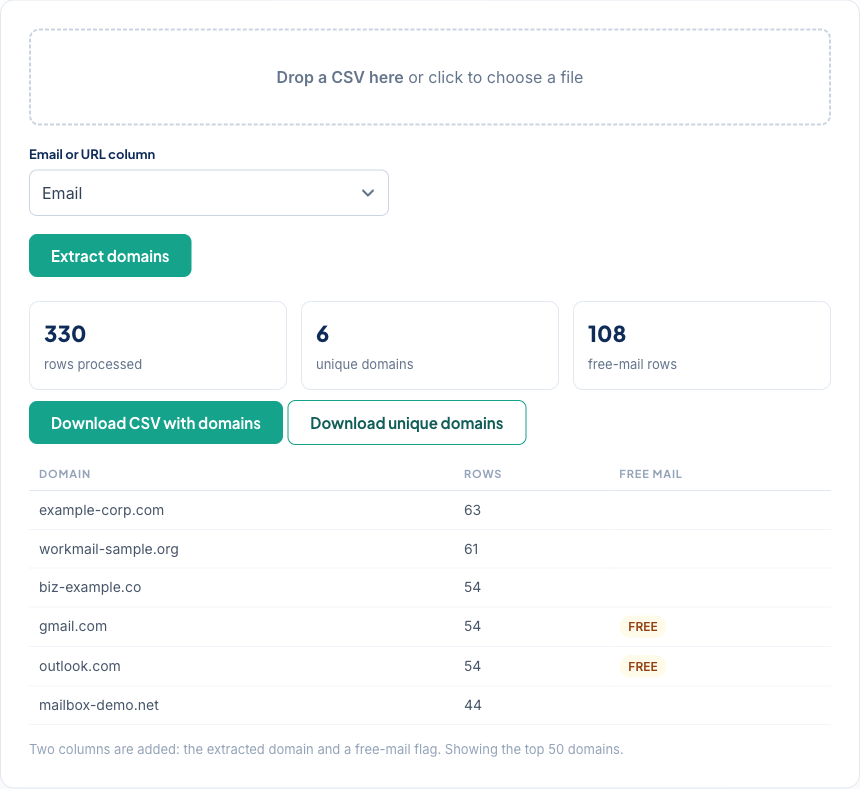Click the CSV drop zone to choose a file
The image size is (860, 790).
(x=429, y=77)
